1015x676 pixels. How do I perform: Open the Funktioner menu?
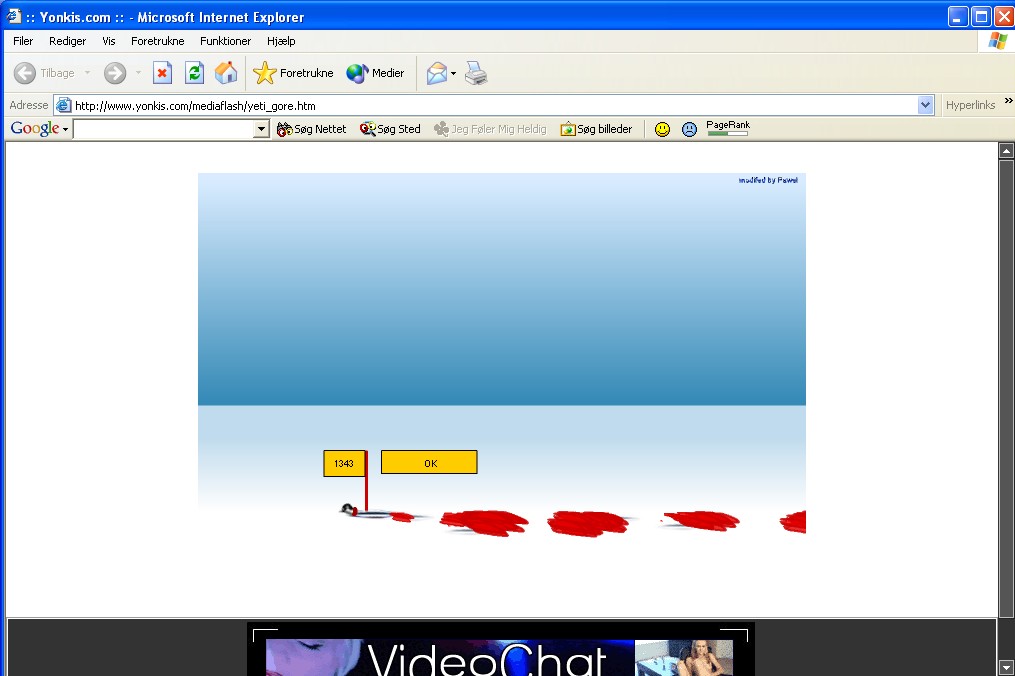pyautogui.click(x=225, y=41)
